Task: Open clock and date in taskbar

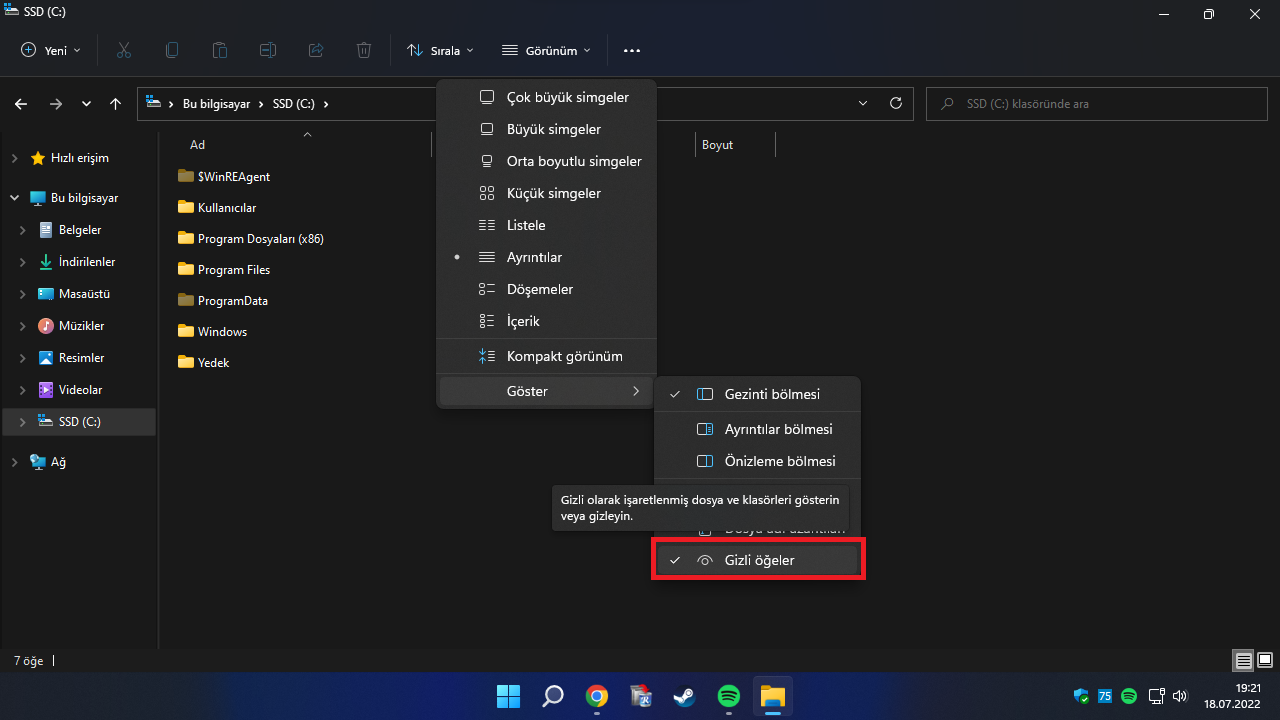Action: click(x=1231, y=696)
